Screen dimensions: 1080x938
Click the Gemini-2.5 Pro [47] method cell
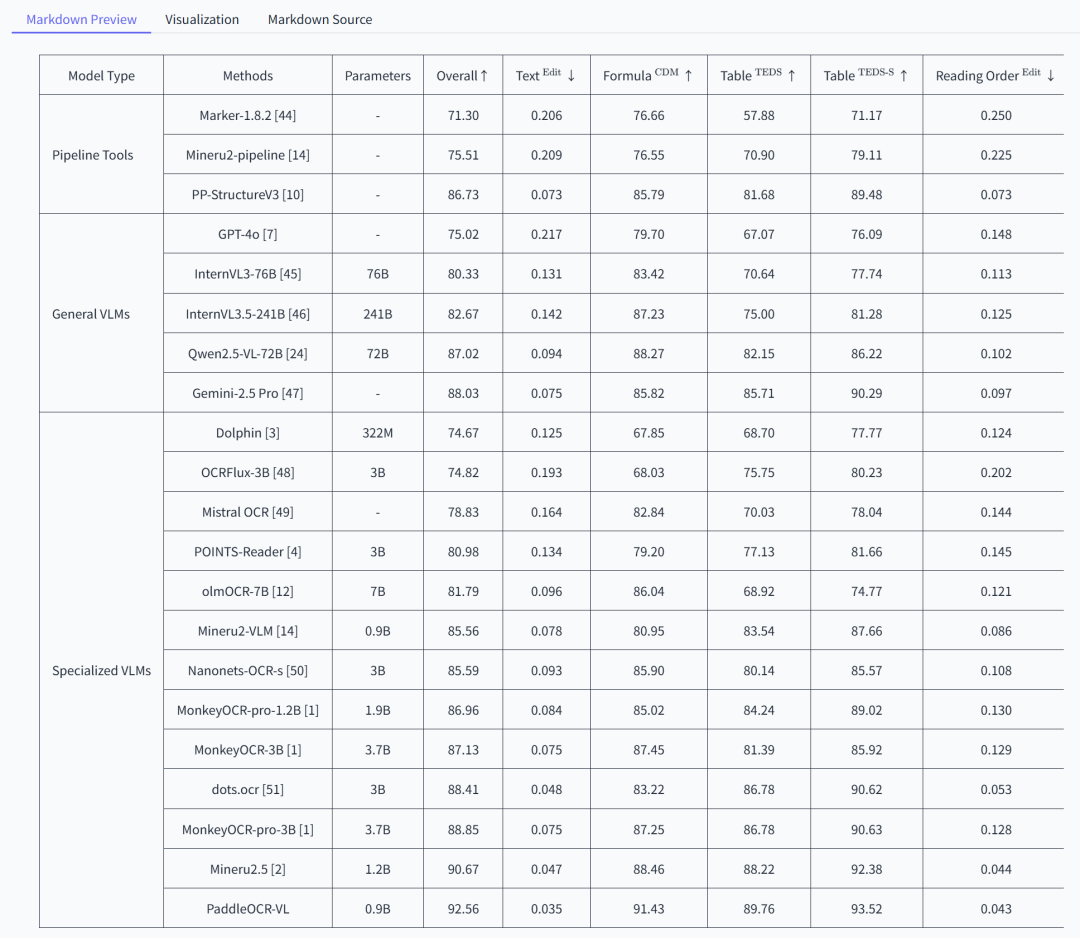tap(248, 393)
